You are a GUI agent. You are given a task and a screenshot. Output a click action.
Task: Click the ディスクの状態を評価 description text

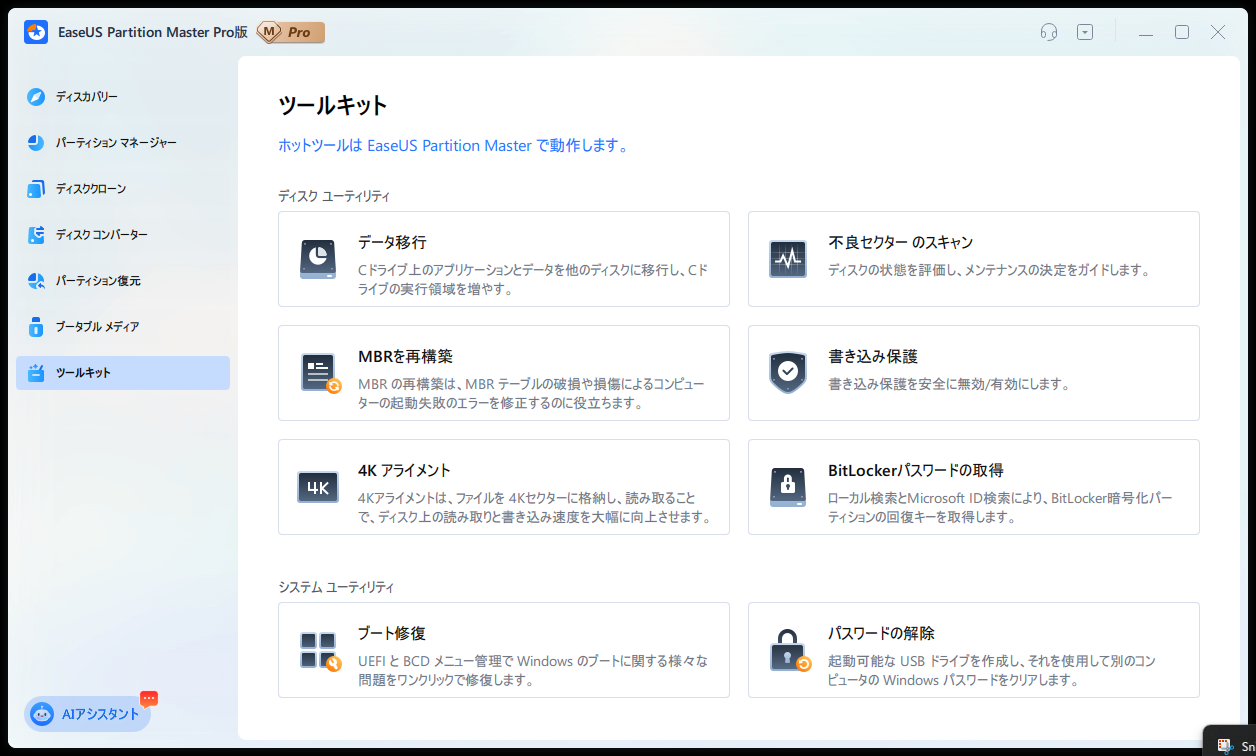(x=989, y=270)
